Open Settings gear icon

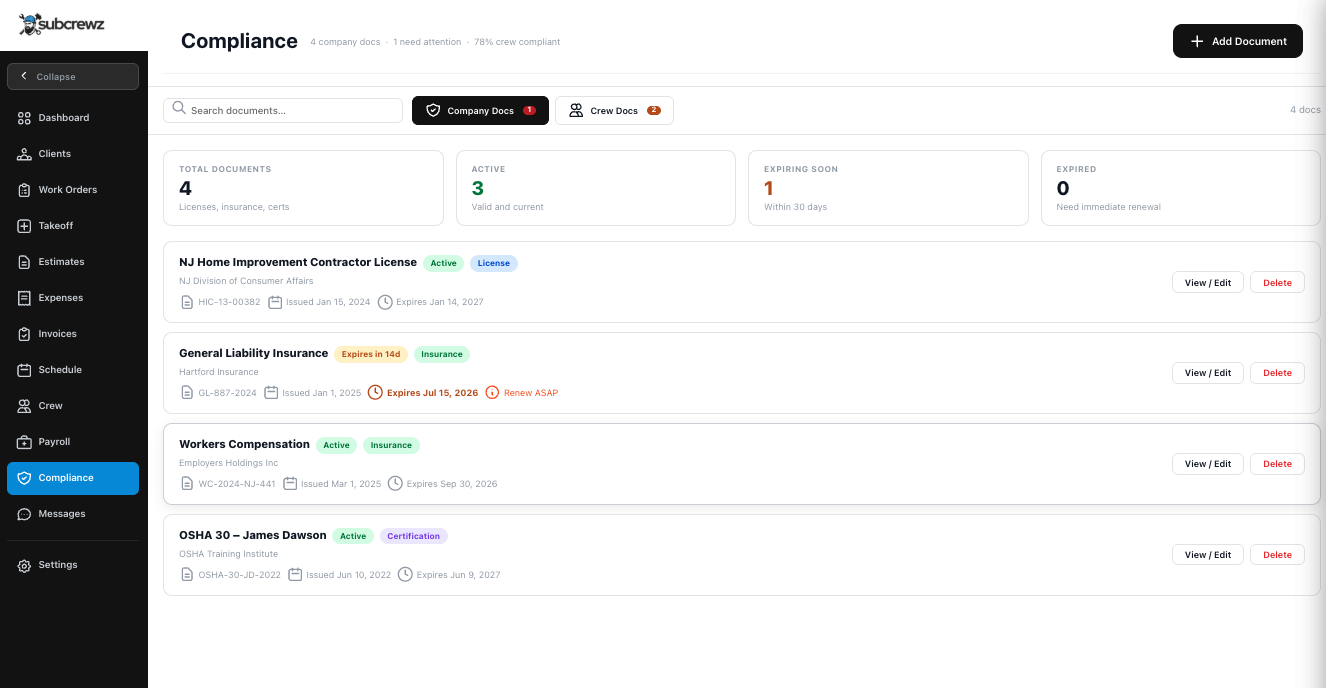point(24,565)
